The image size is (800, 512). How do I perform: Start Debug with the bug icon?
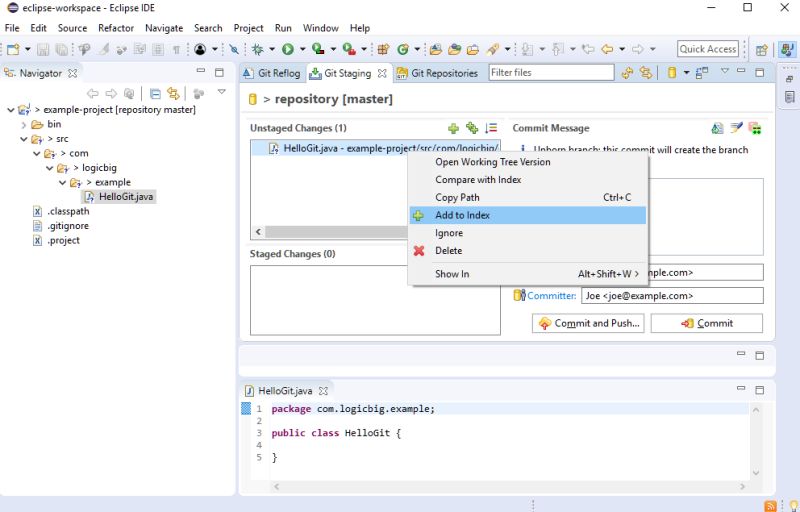pos(257,49)
